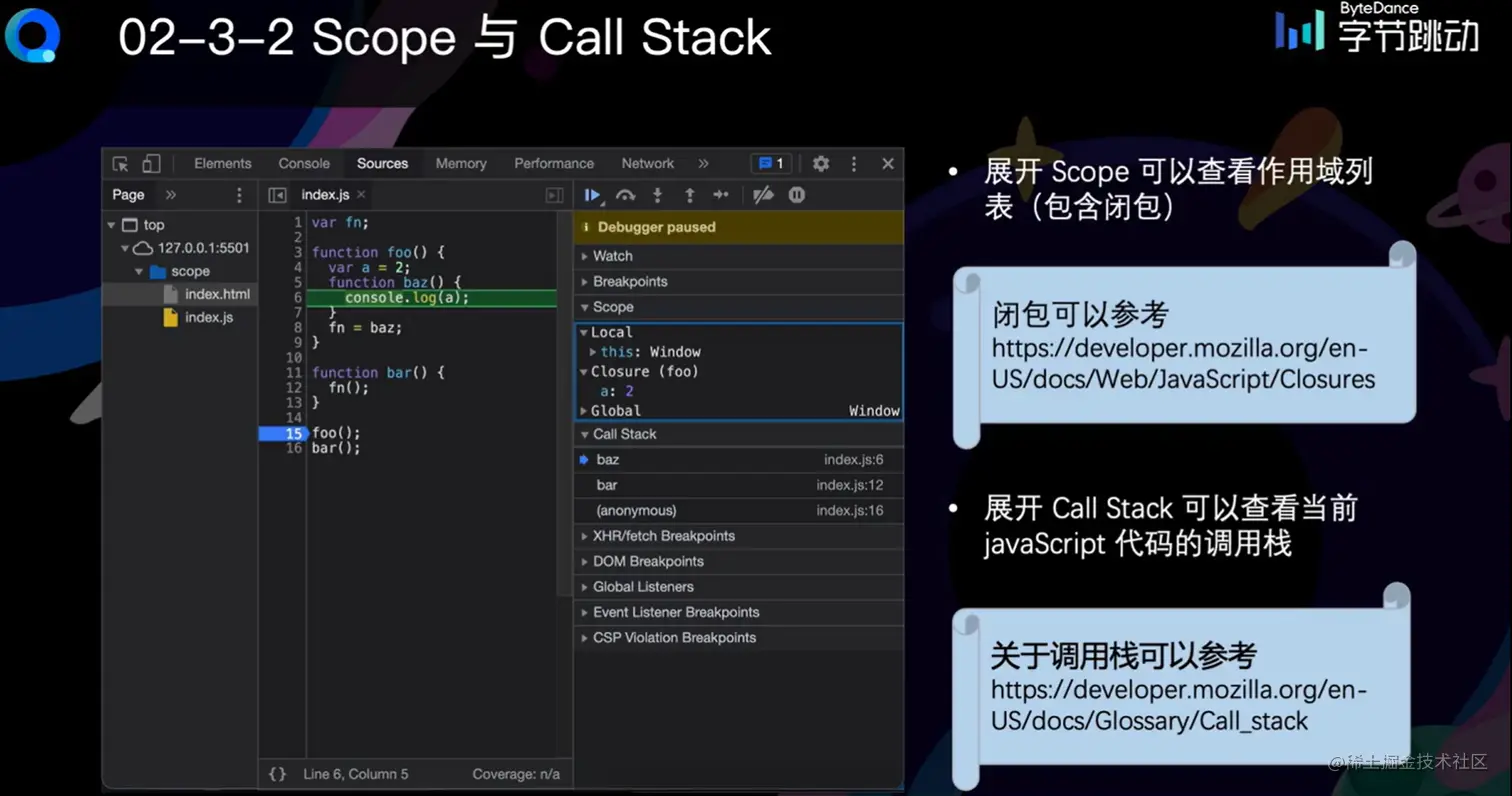This screenshot has height=796, width=1512.
Task: Open the DevTools kebab menu beside the gear
Action: point(854,164)
